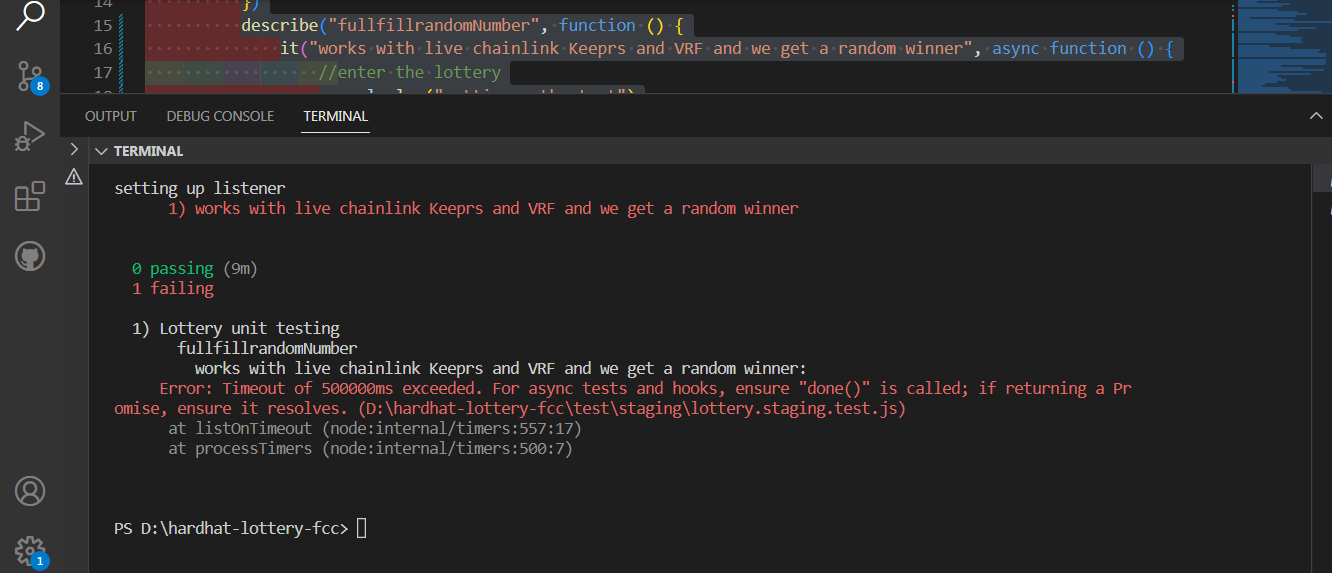Open the Run and Debug view
The height and width of the screenshot is (573, 1332).
30,136
